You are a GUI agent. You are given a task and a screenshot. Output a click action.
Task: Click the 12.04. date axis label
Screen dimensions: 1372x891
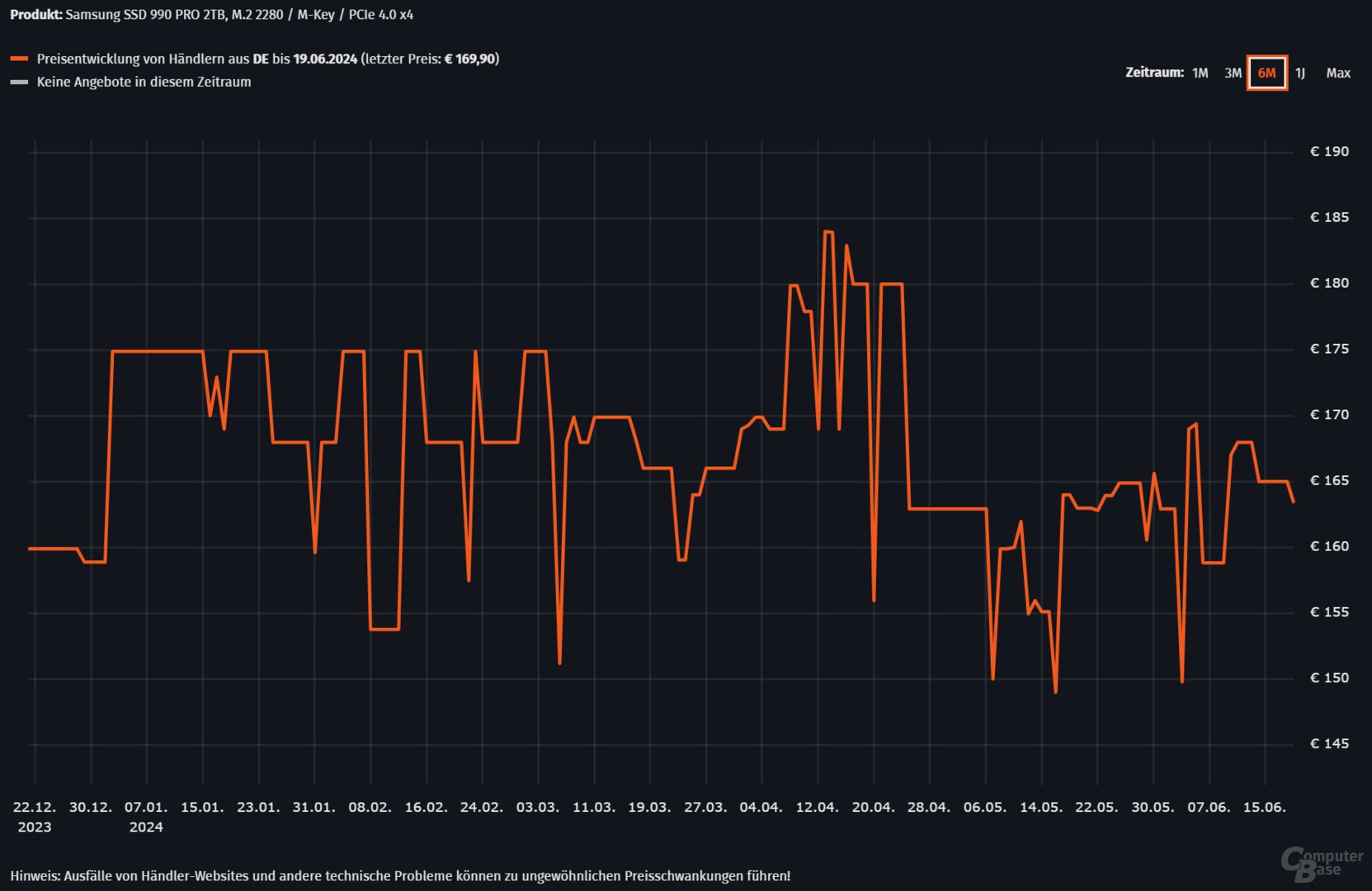pos(817,808)
